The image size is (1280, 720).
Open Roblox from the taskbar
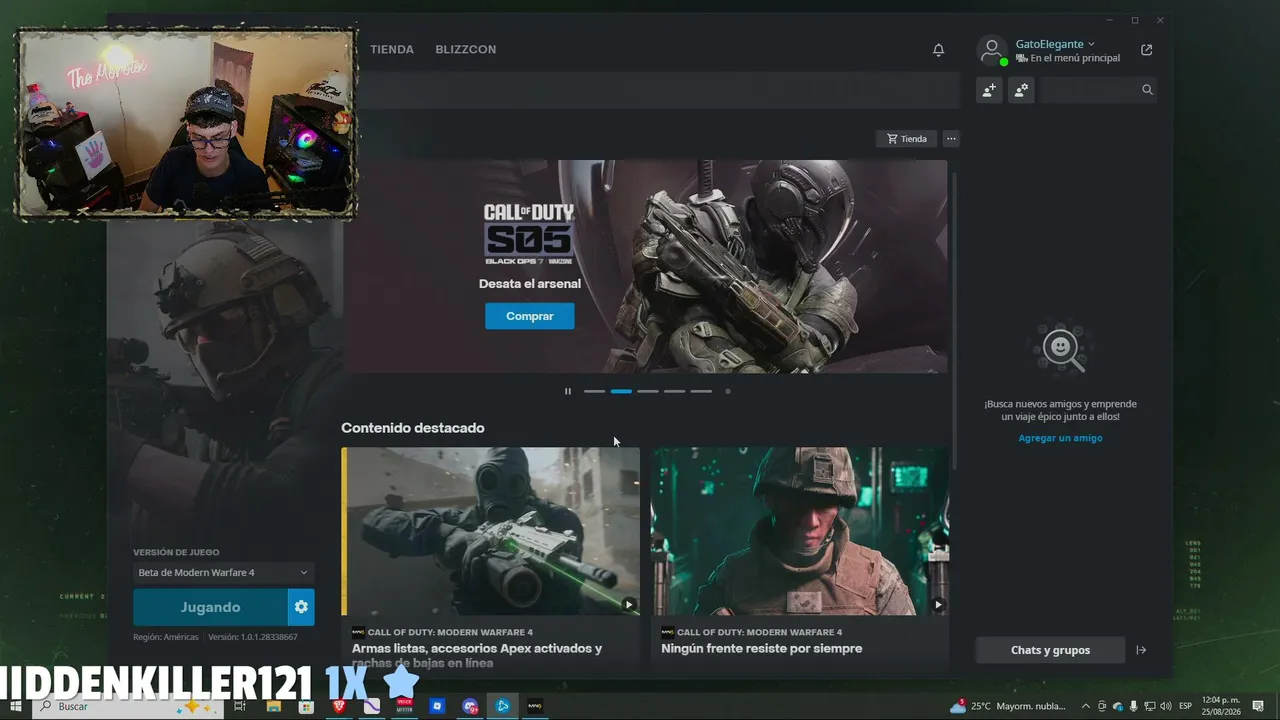tap(437, 706)
